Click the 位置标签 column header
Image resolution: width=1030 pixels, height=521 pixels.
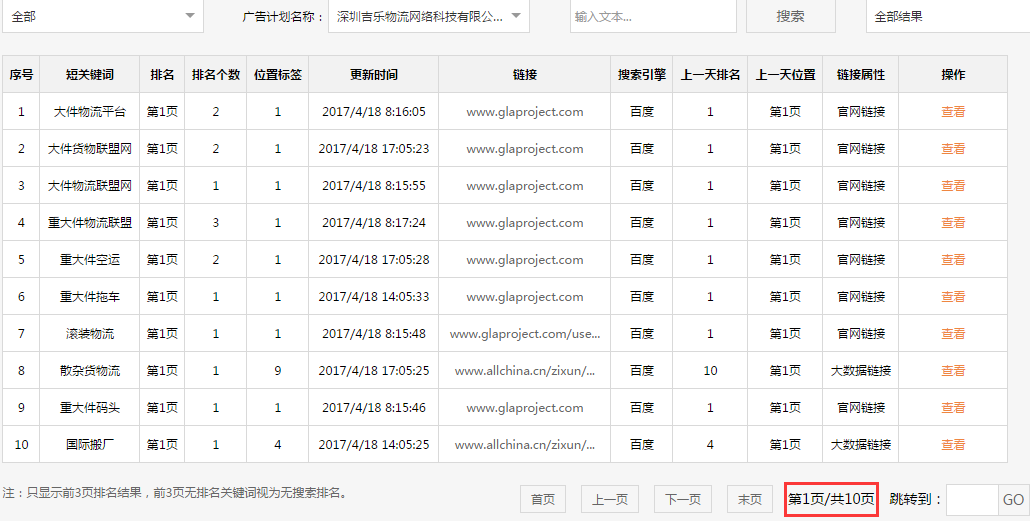click(x=278, y=74)
